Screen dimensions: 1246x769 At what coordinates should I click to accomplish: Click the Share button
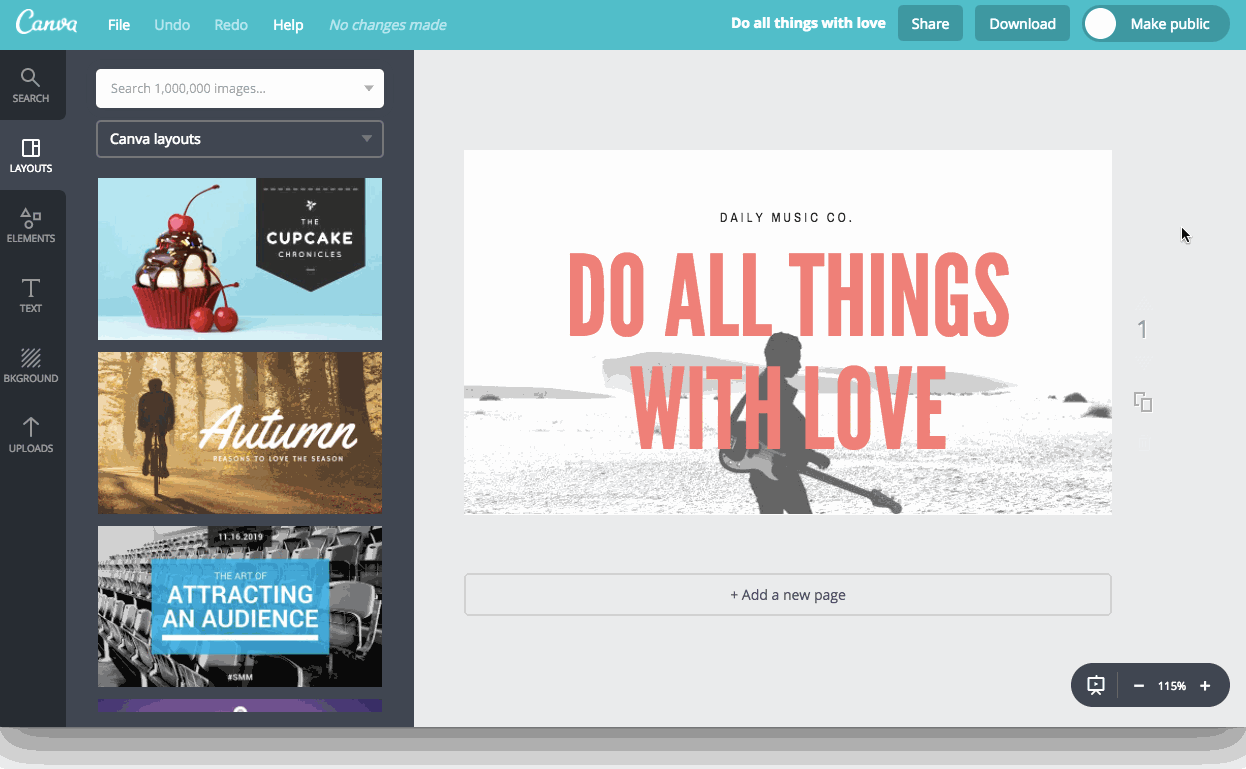tap(930, 24)
